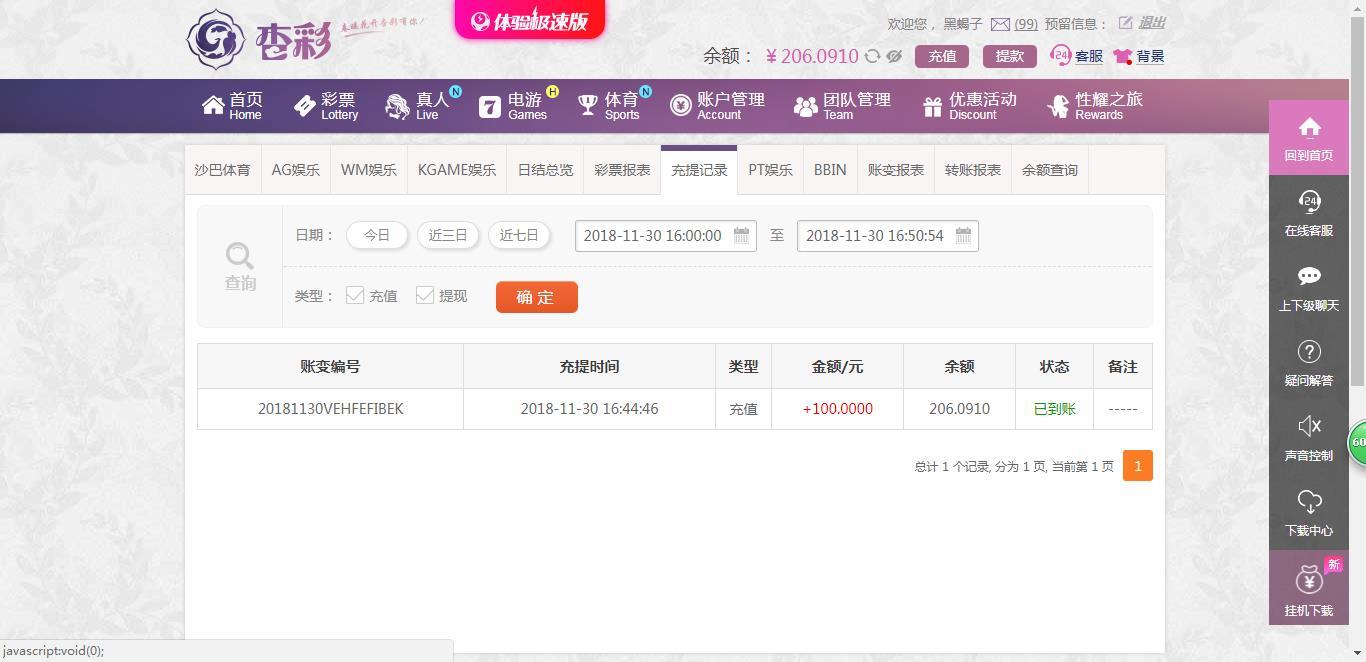Click the 充值 recharge button in header
The height and width of the screenshot is (662, 1366).
[942, 56]
